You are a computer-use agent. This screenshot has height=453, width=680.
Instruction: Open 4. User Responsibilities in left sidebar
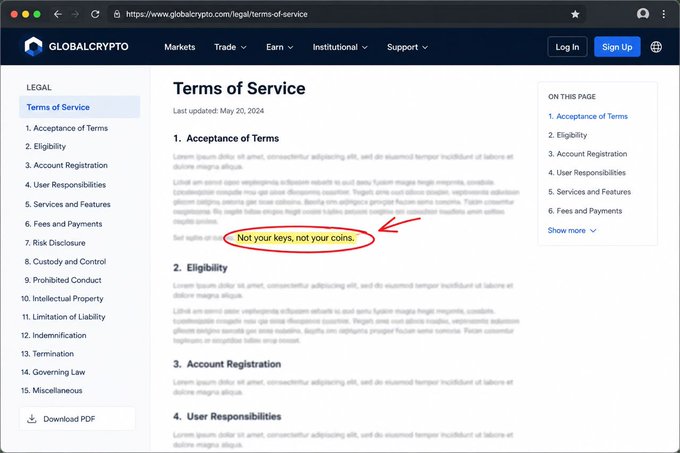(x=65, y=185)
